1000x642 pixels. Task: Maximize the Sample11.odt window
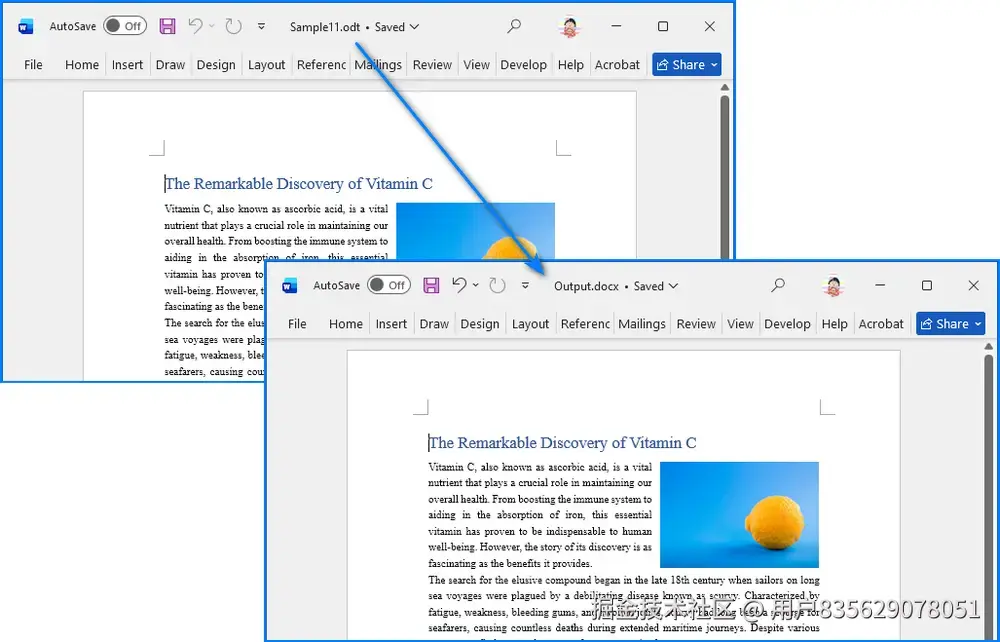(663, 26)
